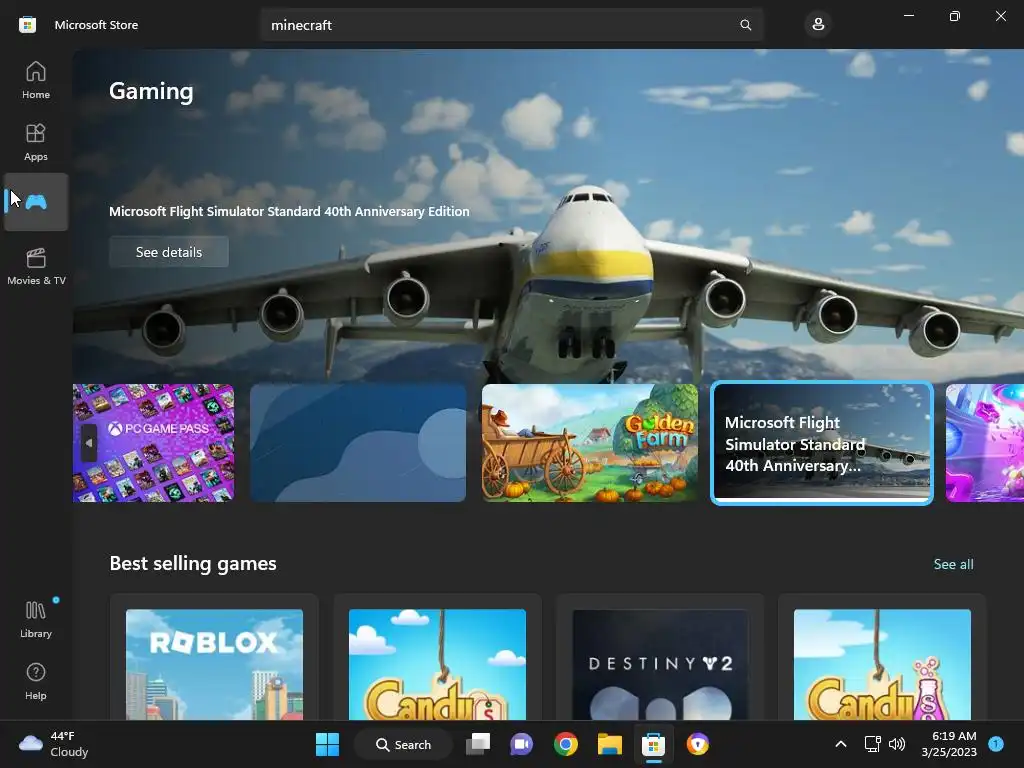Open the Teams Chat taskbar icon
This screenshot has width=1024, height=768.
(522, 744)
